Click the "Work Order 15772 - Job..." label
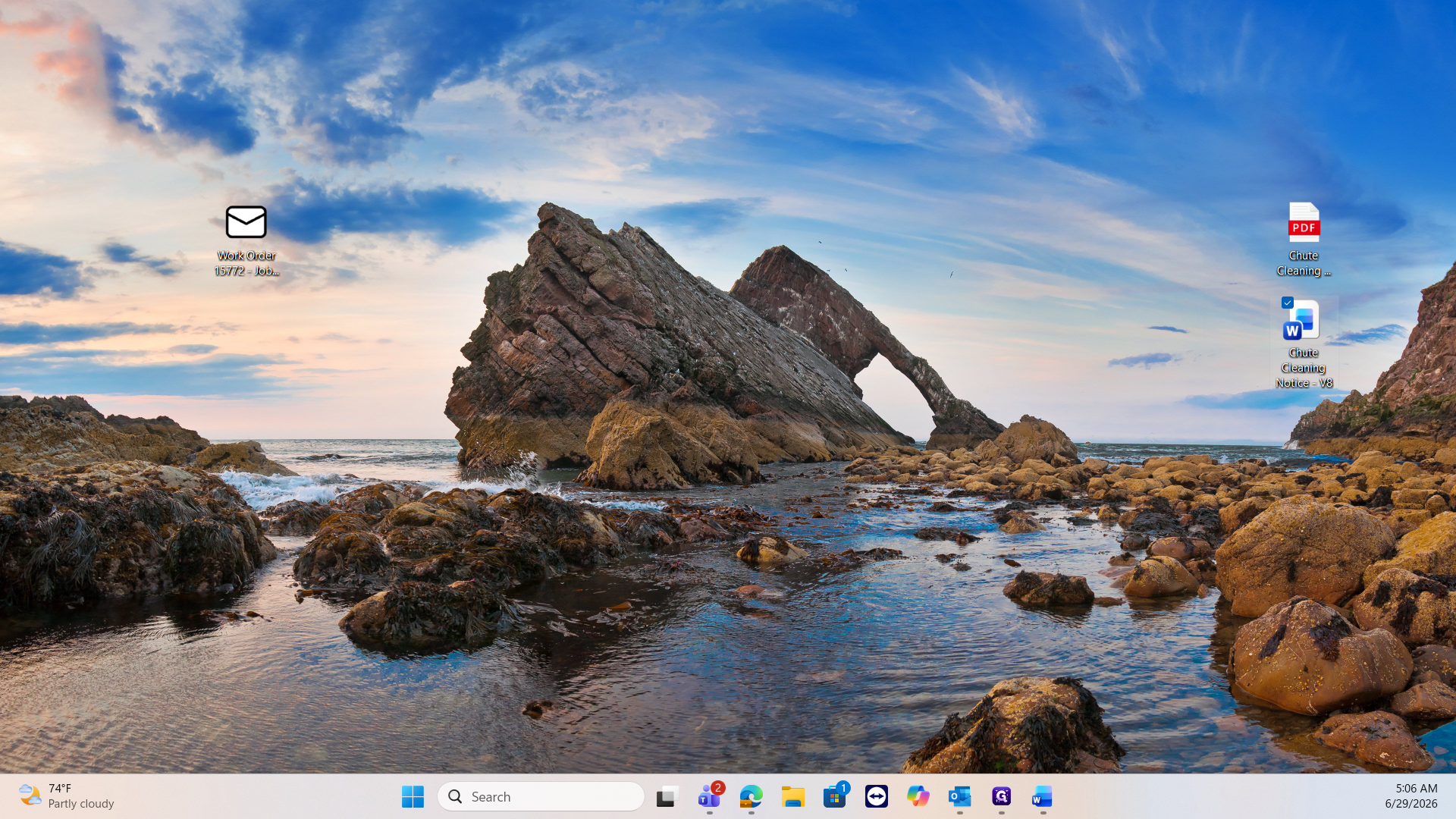Viewport: 1456px width, 819px height. 246,263
